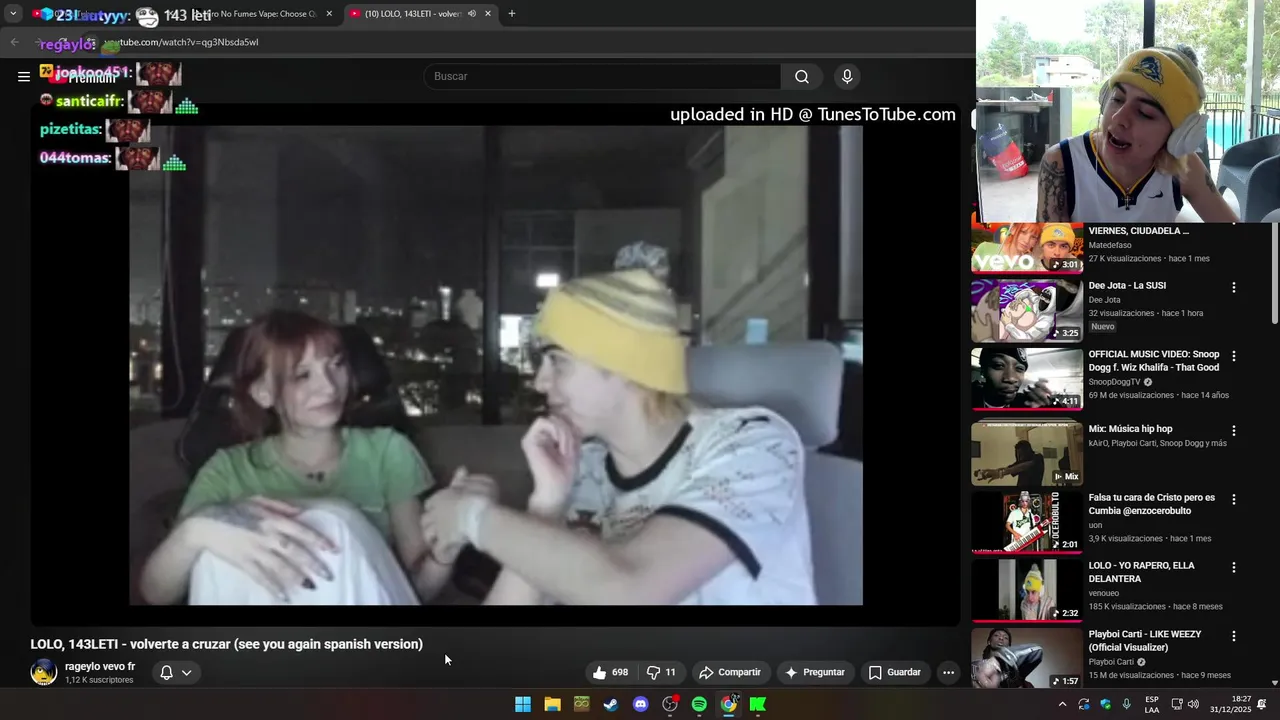Open options menu for Snoop Dogg video
The image size is (1280, 720).
coord(1234,356)
